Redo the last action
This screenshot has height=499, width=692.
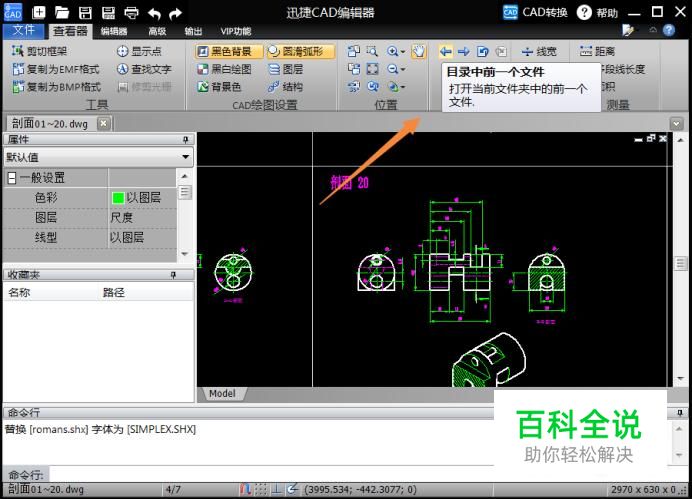pos(175,14)
